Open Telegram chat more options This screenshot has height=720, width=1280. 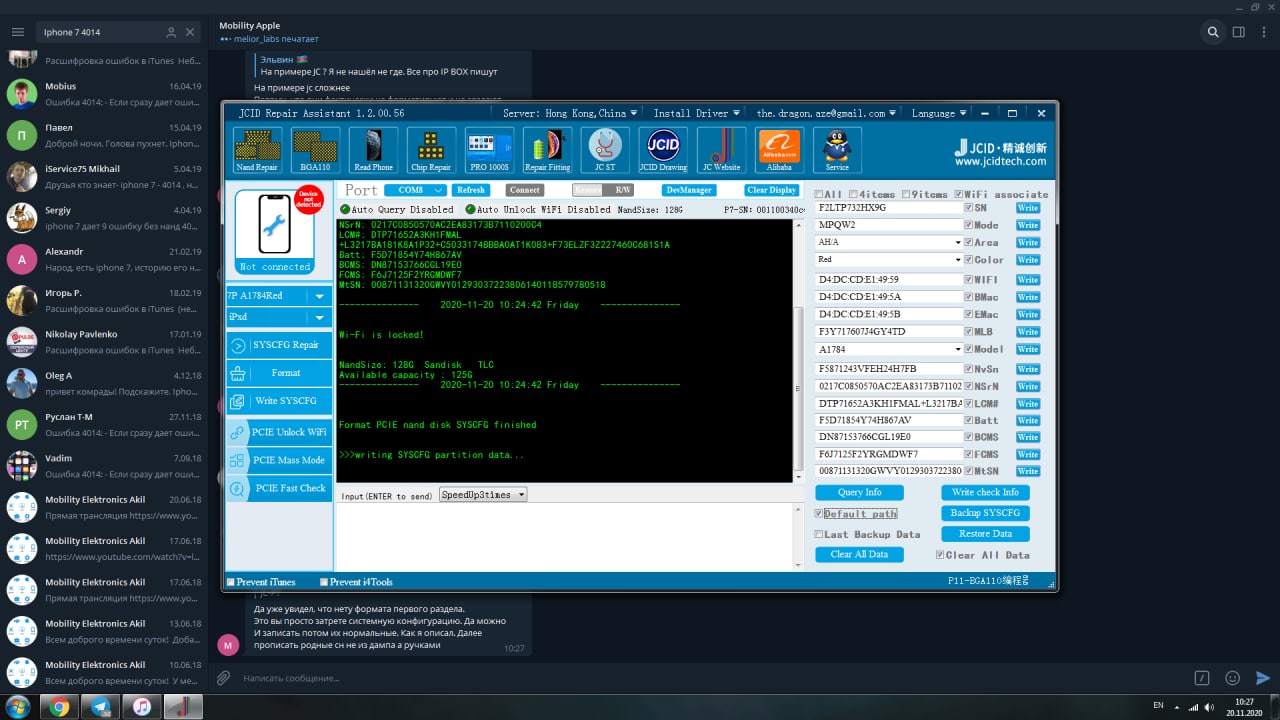(x=1262, y=32)
